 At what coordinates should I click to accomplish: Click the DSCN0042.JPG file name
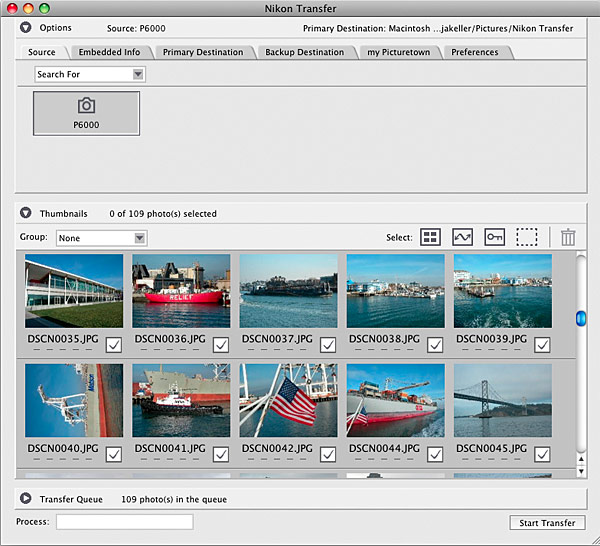click(x=277, y=448)
